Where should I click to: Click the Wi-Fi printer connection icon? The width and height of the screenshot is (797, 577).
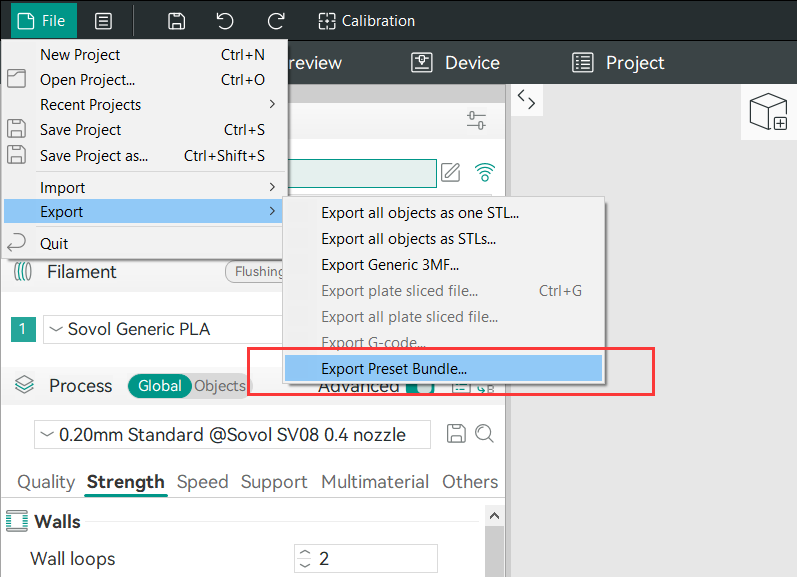[485, 172]
